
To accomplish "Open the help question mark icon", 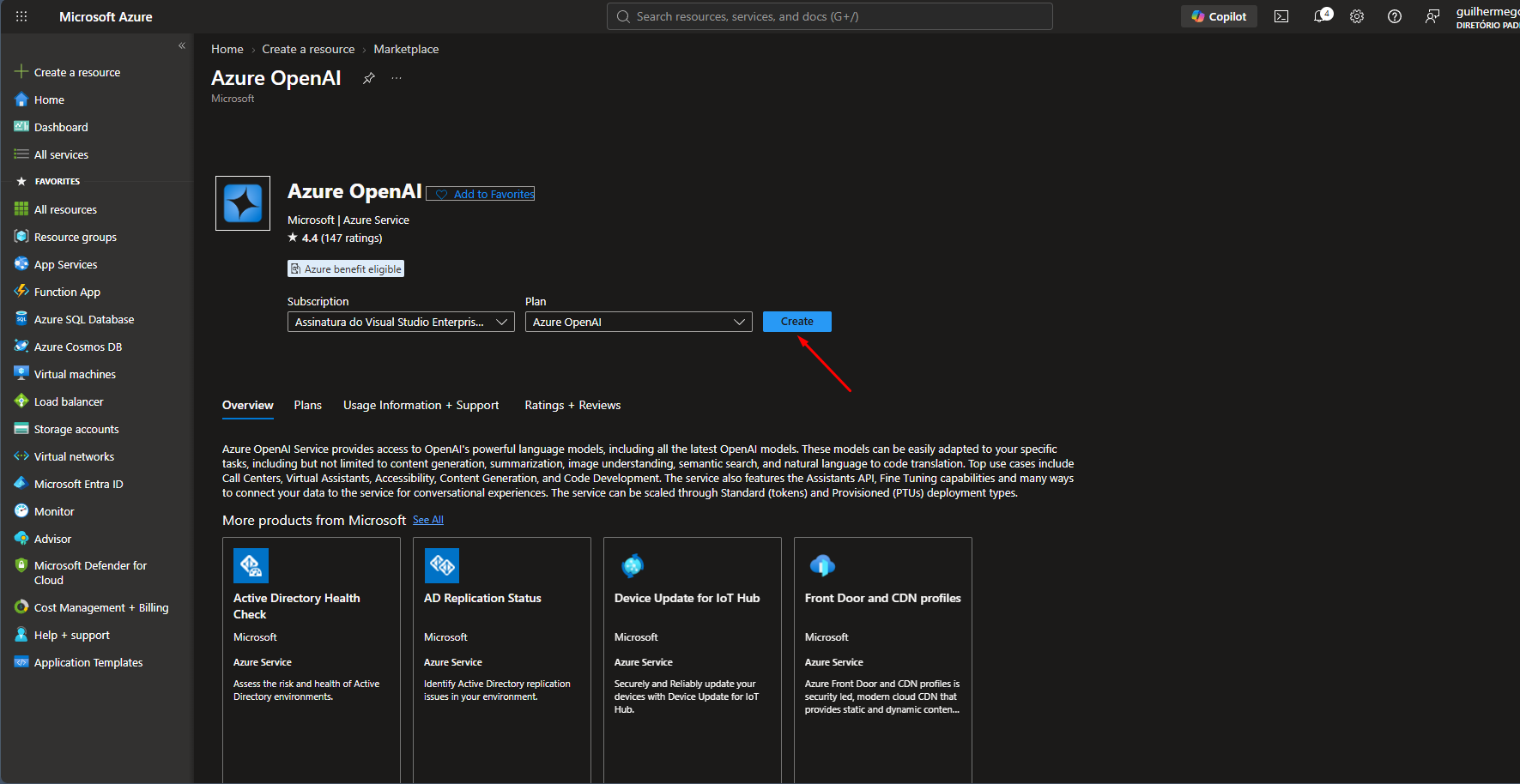I will click(1395, 16).
